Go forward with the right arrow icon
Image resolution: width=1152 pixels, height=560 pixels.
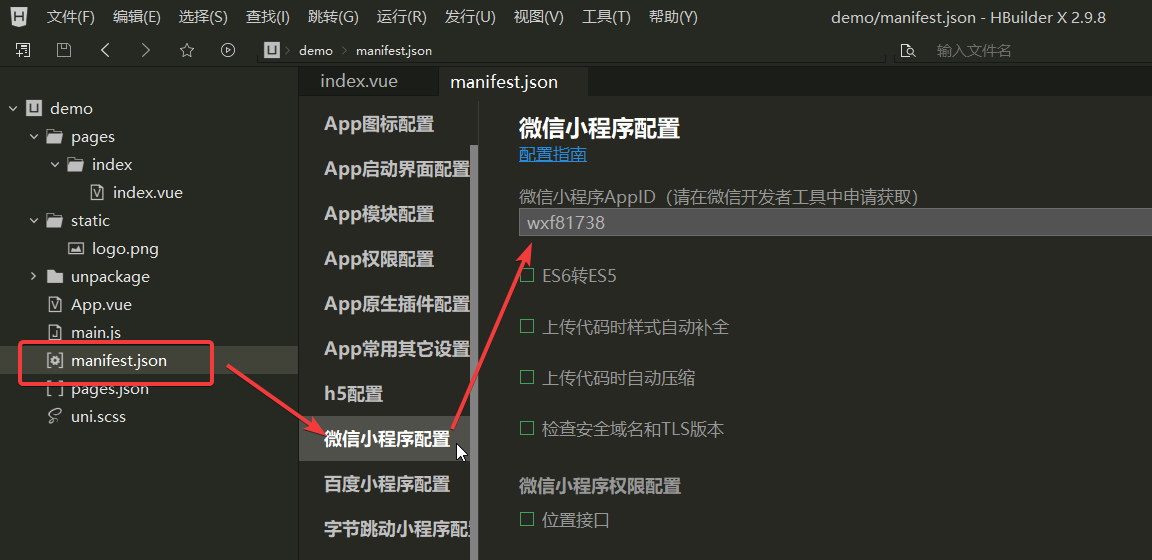click(145, 50)
